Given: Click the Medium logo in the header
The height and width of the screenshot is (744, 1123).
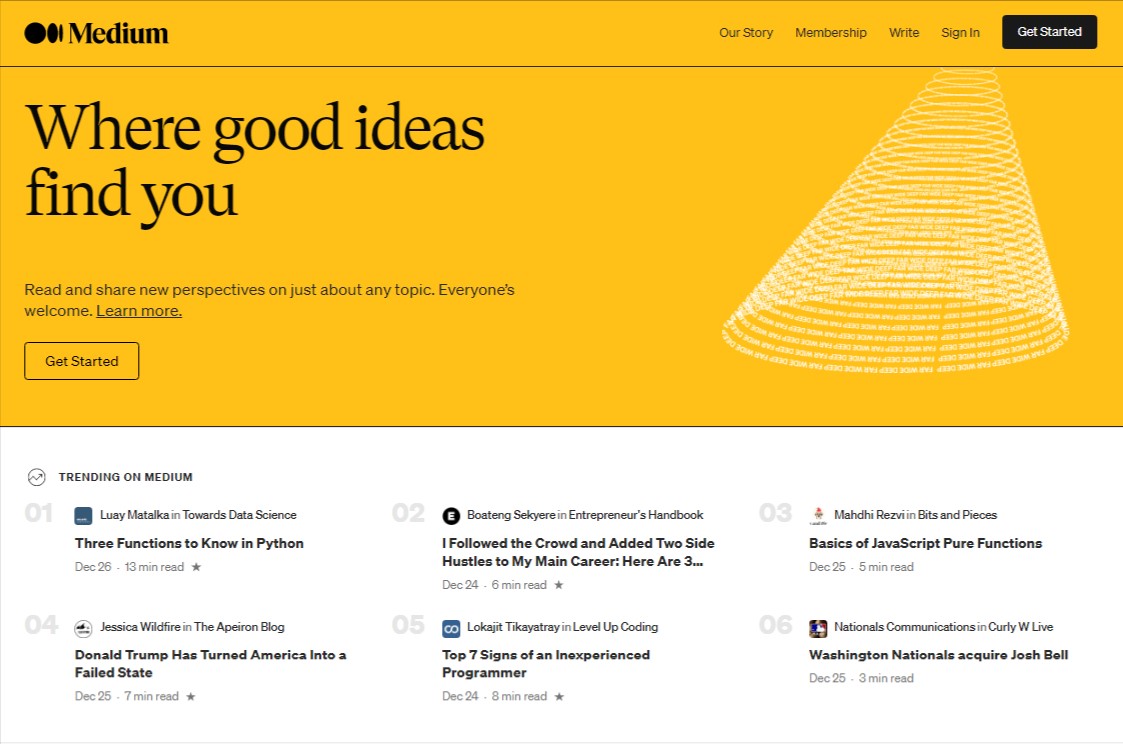Looking at the screenshot, I should 97,33.
